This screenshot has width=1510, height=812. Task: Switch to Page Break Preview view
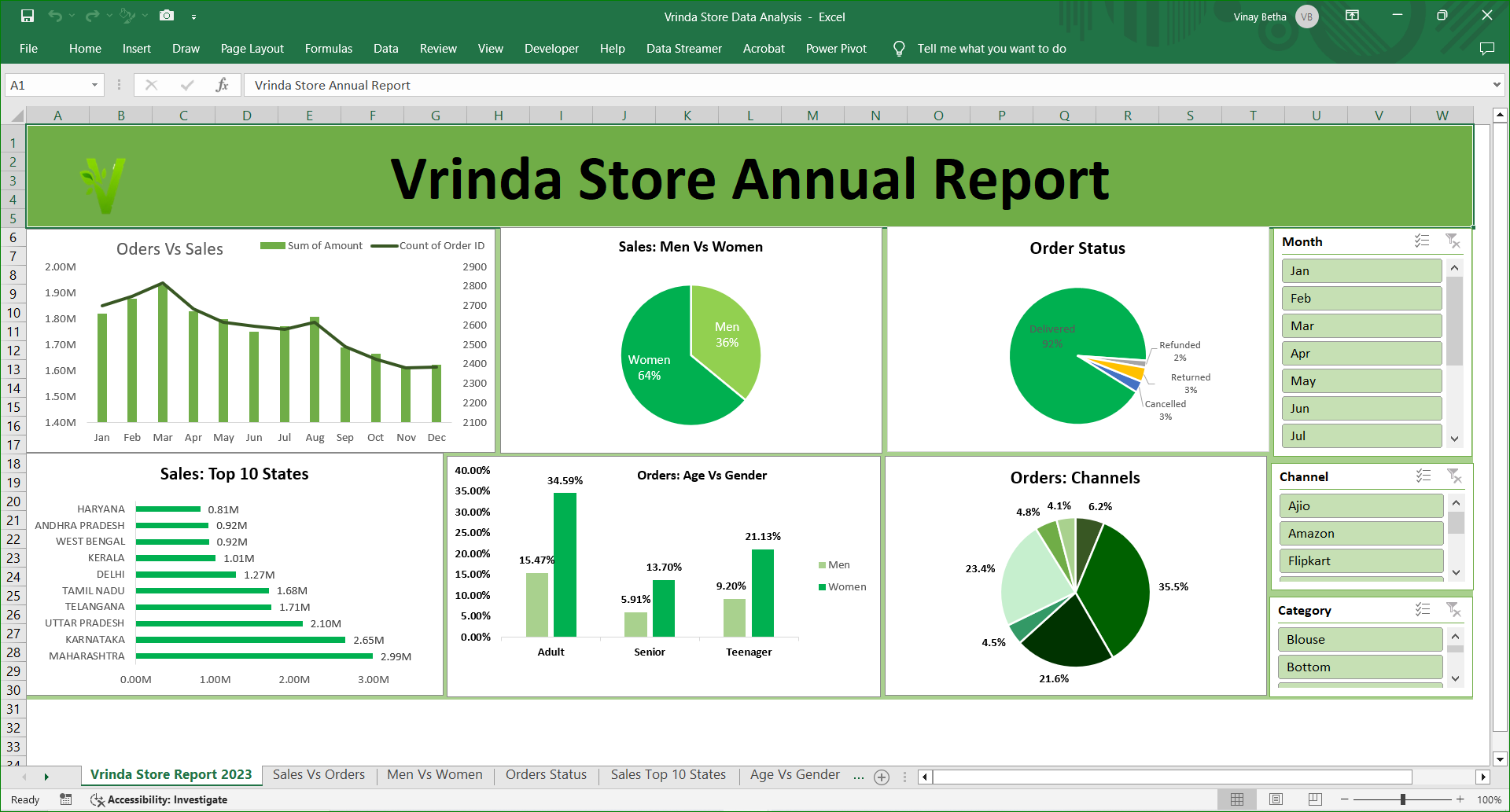(x=1315, y=799)
